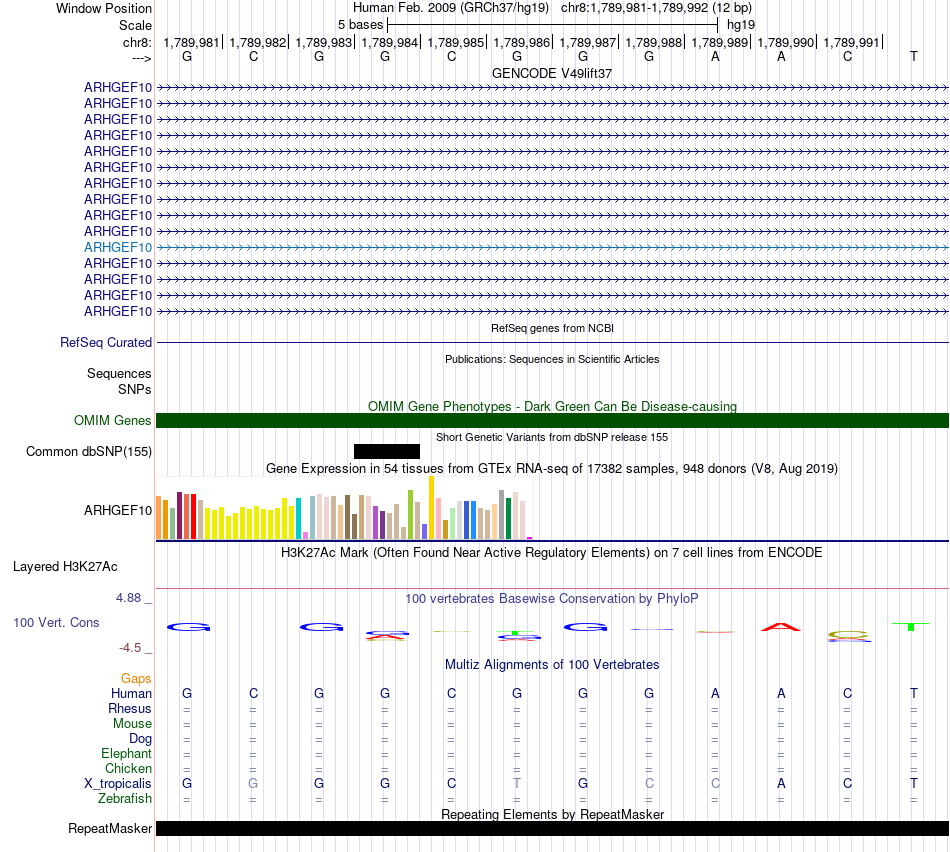Screen dimensions: 950x852
Task: Click the ARHGEF10 label beside the GTEx bar chart
Action: [x=118, y=510]
